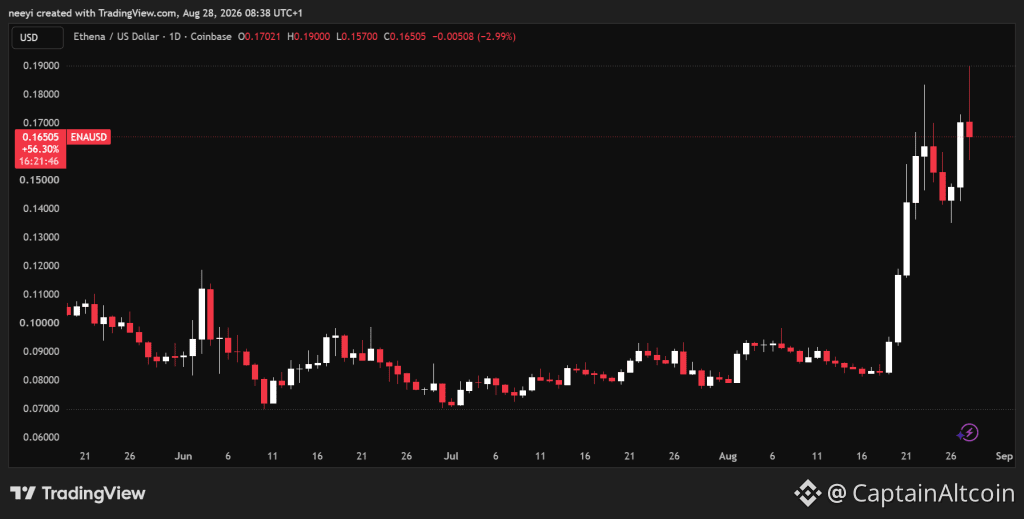Click the 1D interval text in header
This screenshot has height=519, width=1024.
174,37
